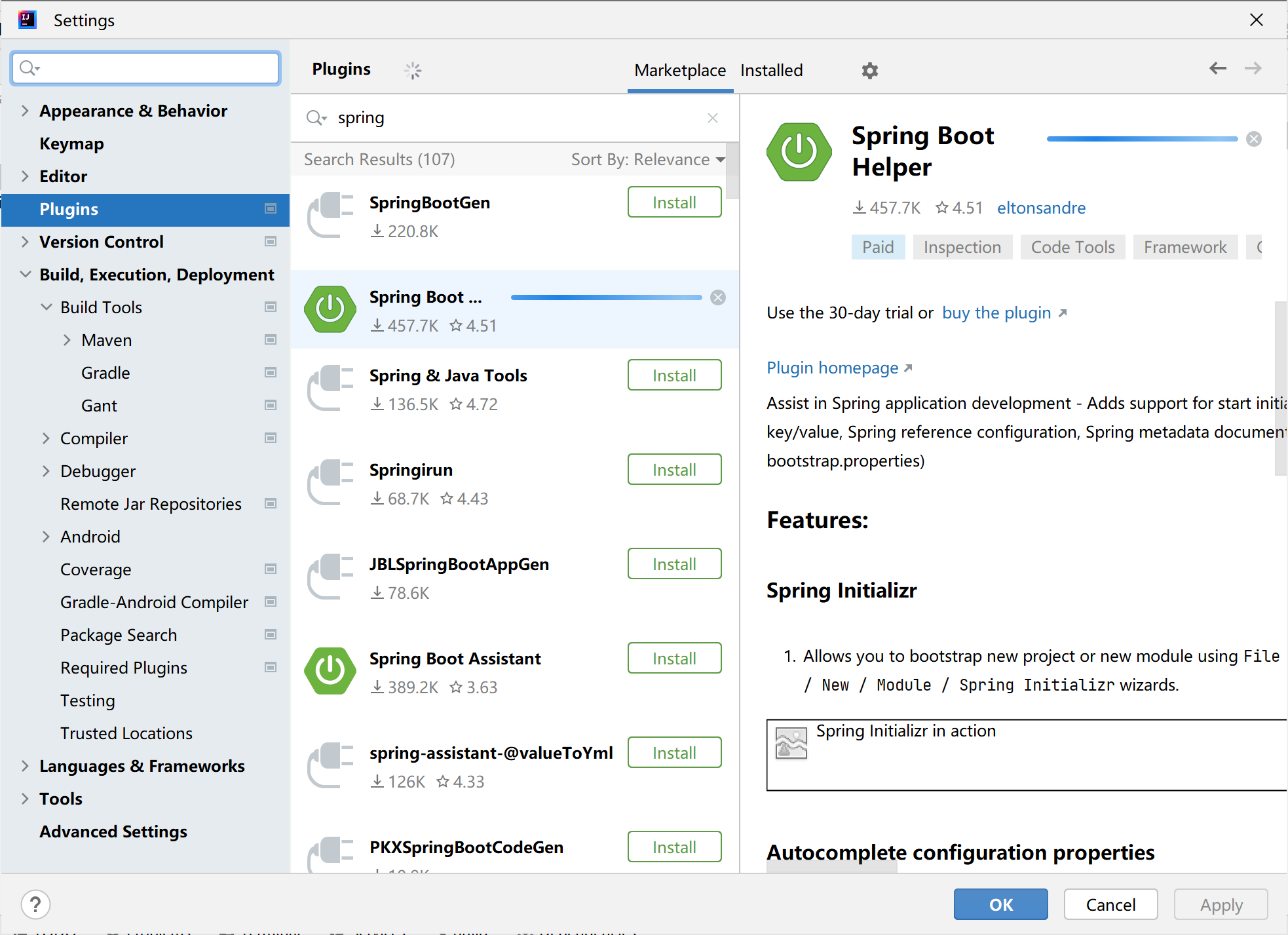1288x935 pixels.
Task: Click Spring Boot Helper download progress bar
Action: pos(1142,139)
